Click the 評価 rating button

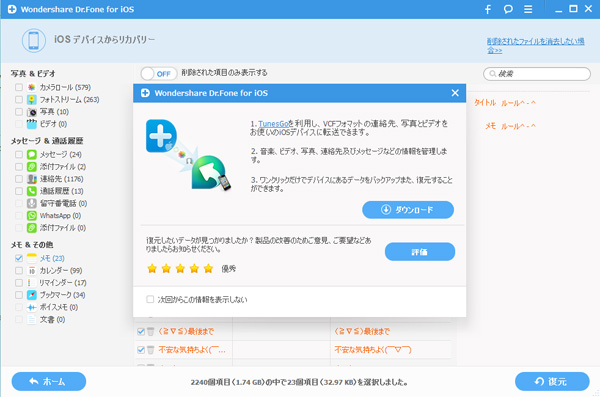click(x=420, y=252)
